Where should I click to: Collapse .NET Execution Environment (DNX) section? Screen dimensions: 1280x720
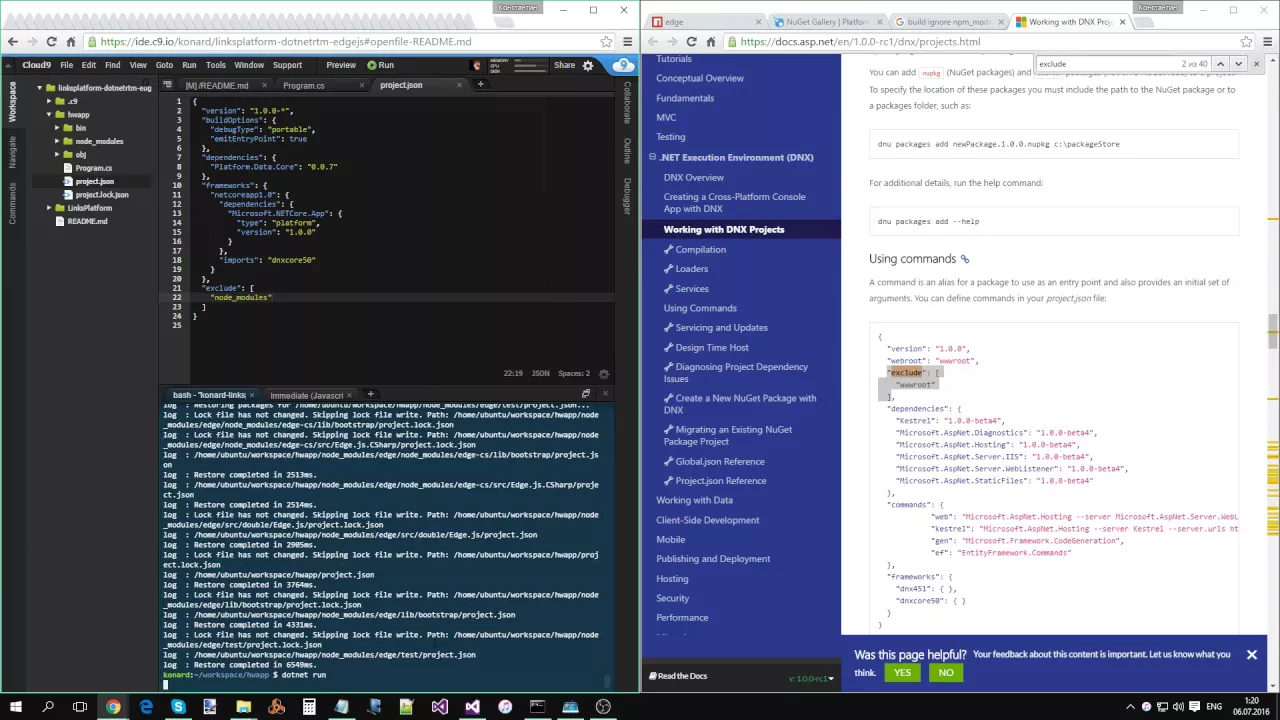[652, 157]
